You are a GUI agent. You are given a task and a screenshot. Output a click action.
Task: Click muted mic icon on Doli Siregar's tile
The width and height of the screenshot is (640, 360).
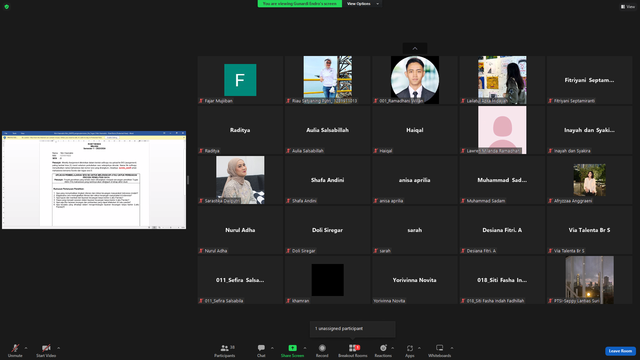coord(288,251)
